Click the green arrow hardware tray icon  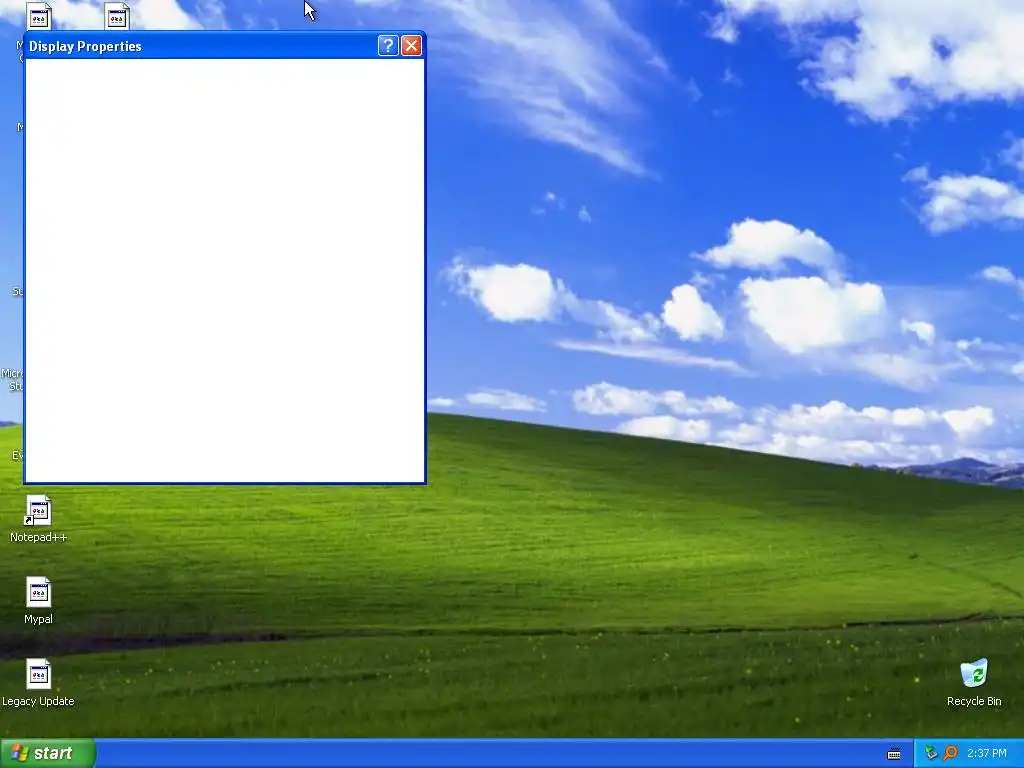pyautogui.click(x=931, y=753)
